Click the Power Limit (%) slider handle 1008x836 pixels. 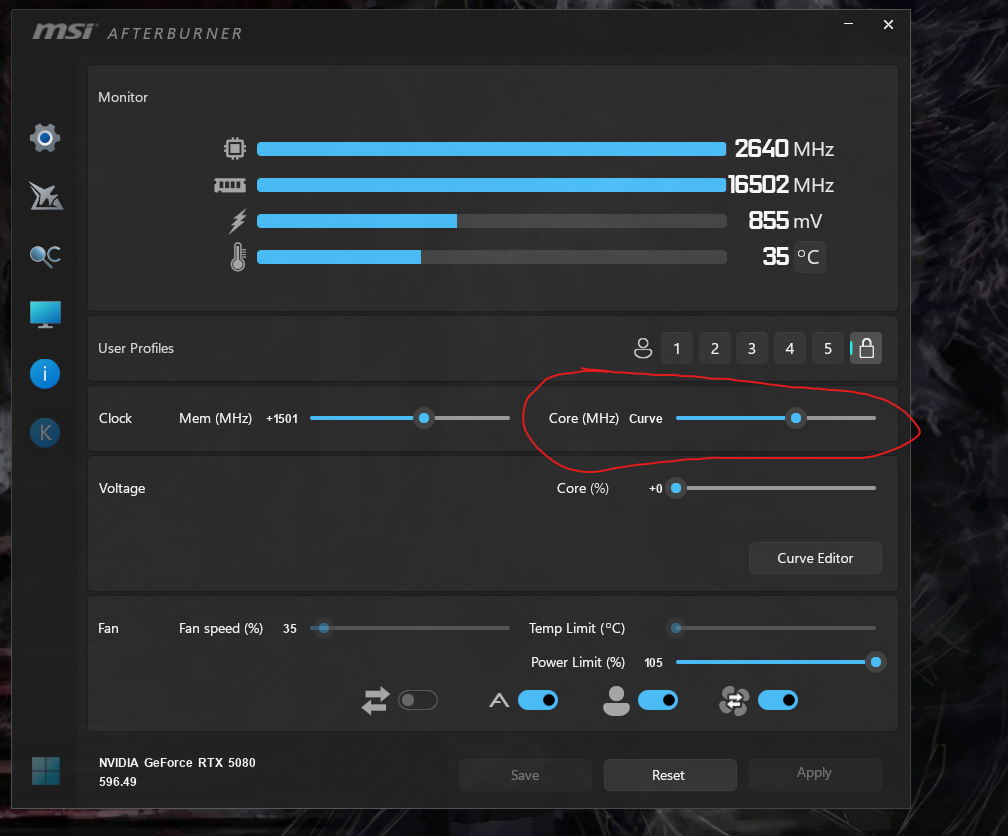point(876,662)
